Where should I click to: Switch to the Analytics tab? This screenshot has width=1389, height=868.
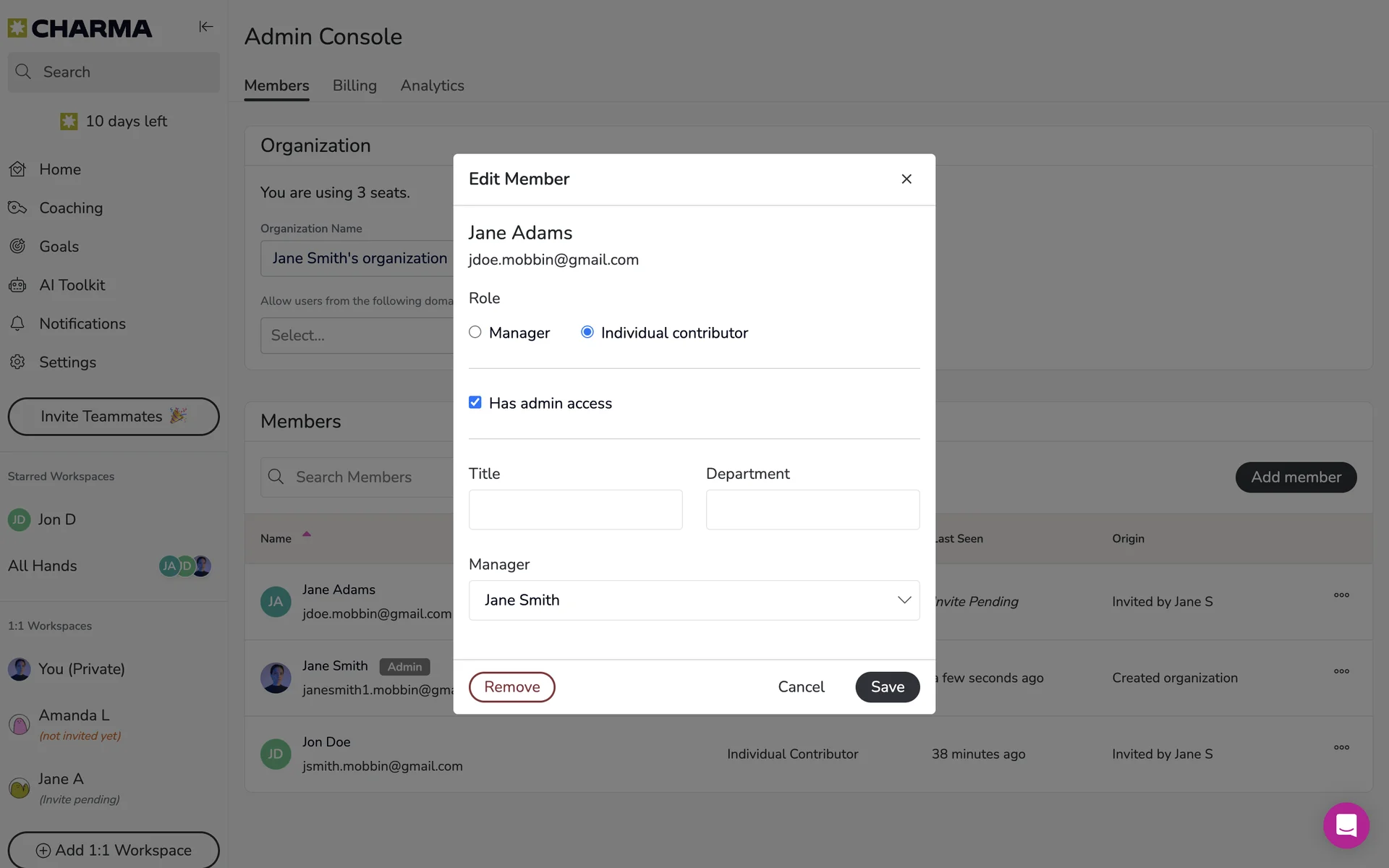(x=432, y=85)
